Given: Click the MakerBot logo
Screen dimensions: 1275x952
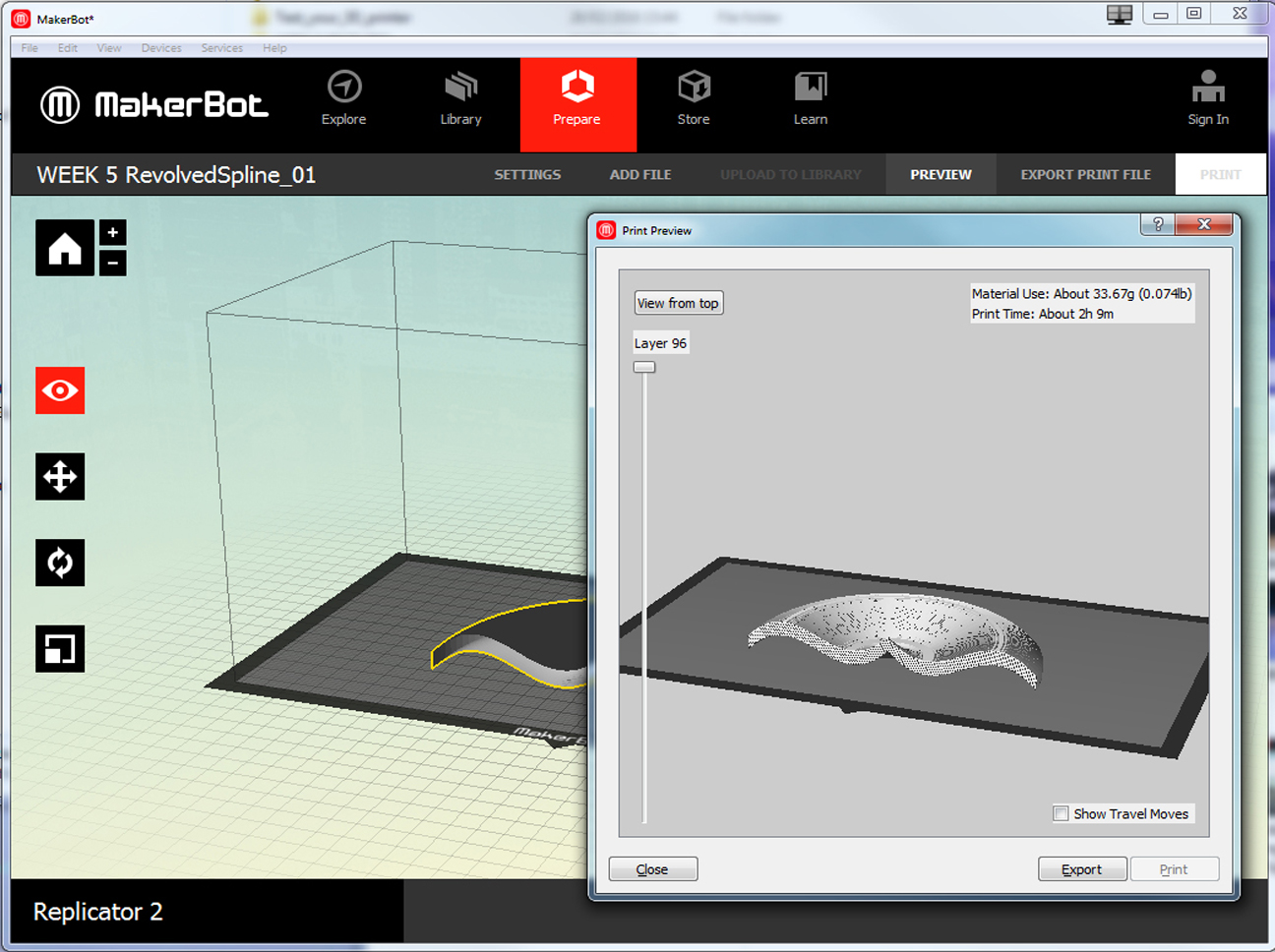Looking at the screenshot, I should pyautogui.click(x=153, y=104).
